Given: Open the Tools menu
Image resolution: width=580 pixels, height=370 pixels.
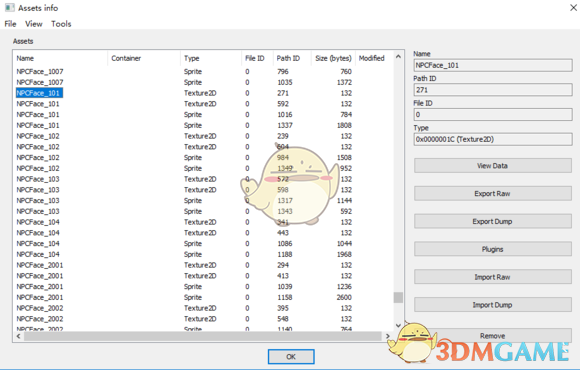Looking at the screenshot, I should coord(61,24).
